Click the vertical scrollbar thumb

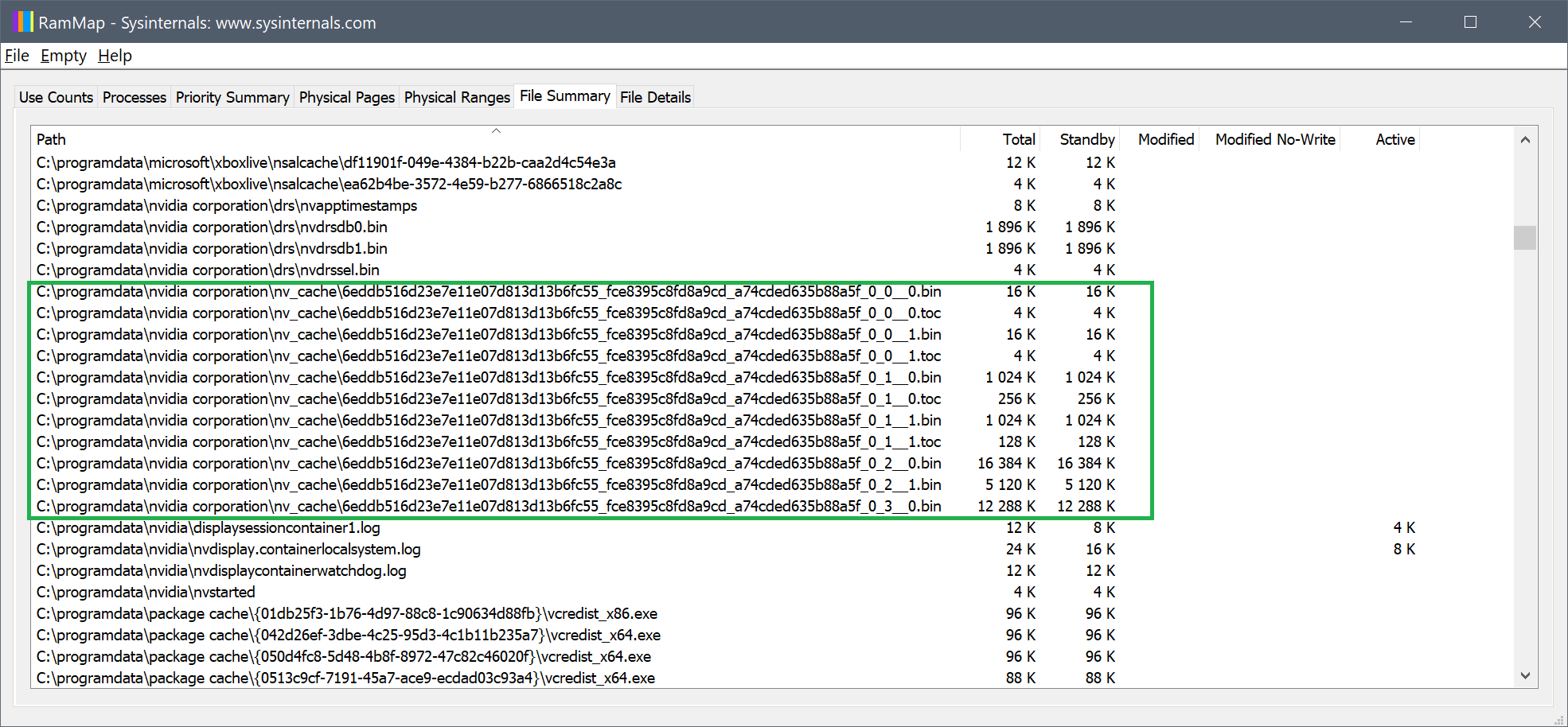click(1525, 238)
